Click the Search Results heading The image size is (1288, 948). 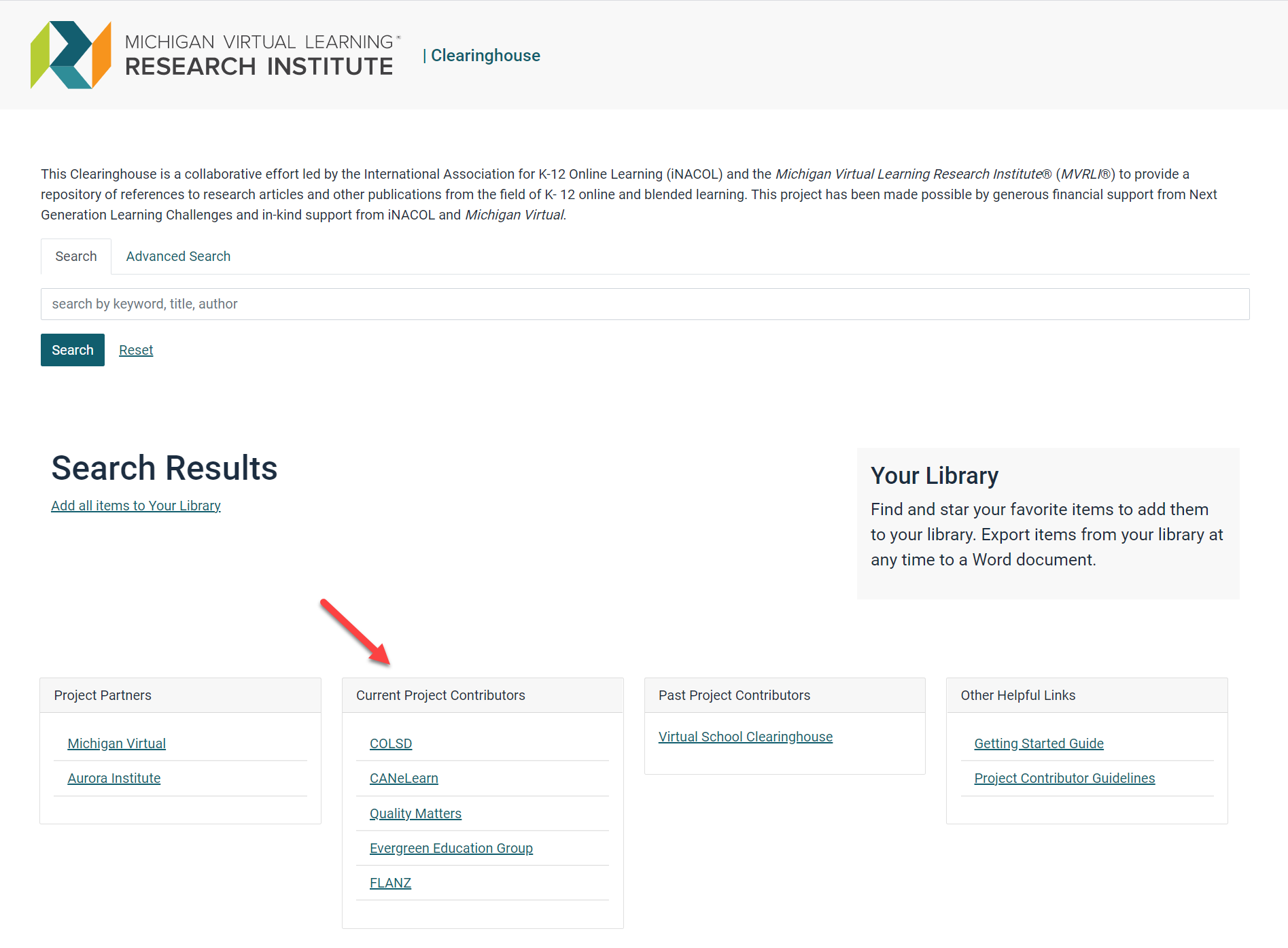pyautogui.click(x=163, y=468)
